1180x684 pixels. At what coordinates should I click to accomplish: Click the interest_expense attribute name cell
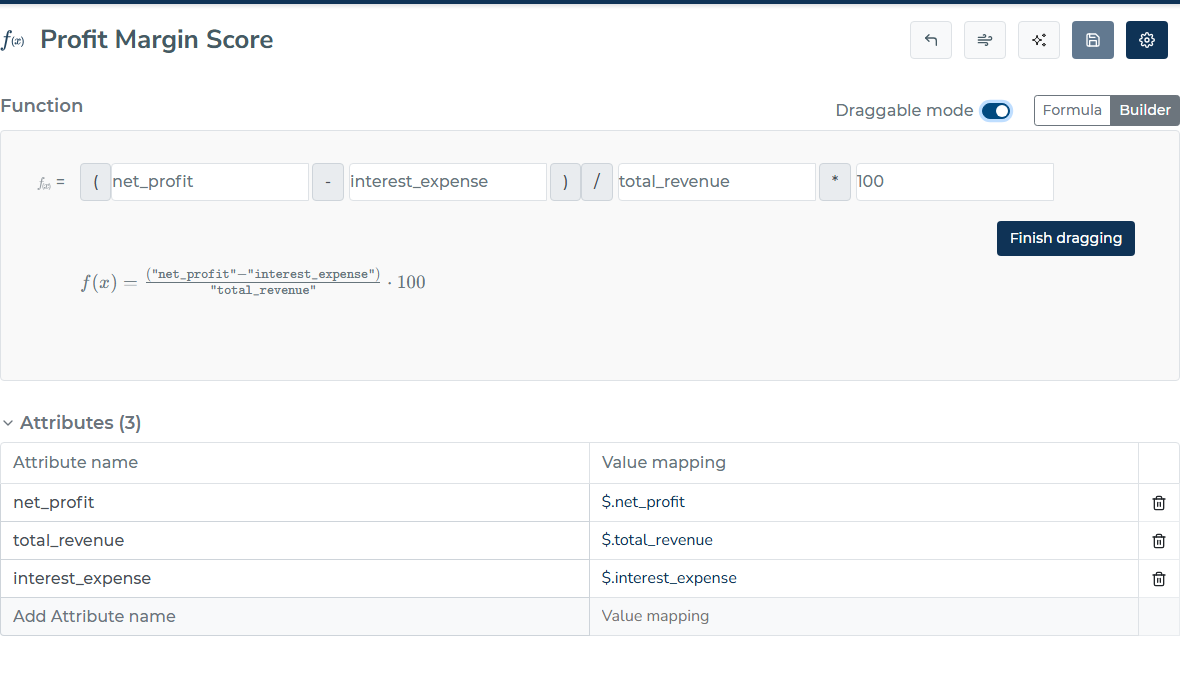[295, 579]
